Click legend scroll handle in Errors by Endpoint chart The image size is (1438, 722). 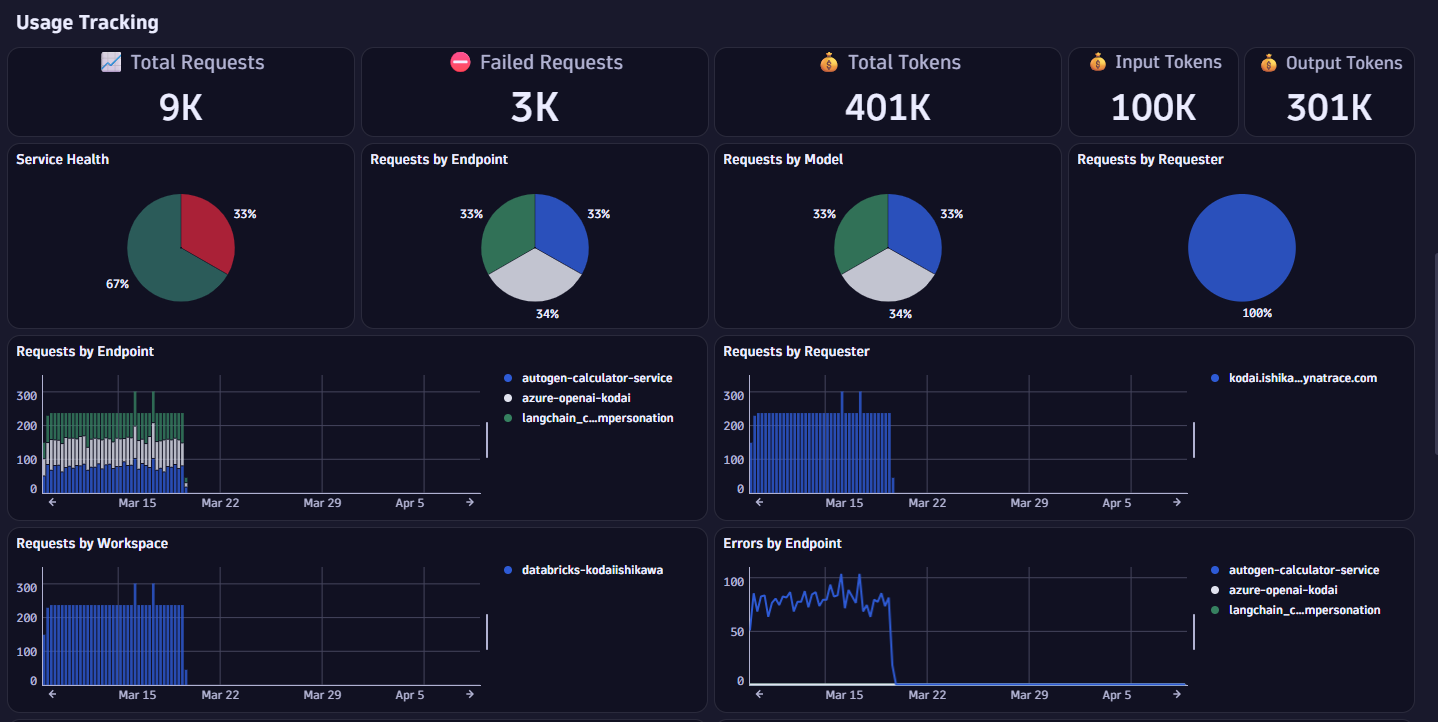pos(1194,632)
